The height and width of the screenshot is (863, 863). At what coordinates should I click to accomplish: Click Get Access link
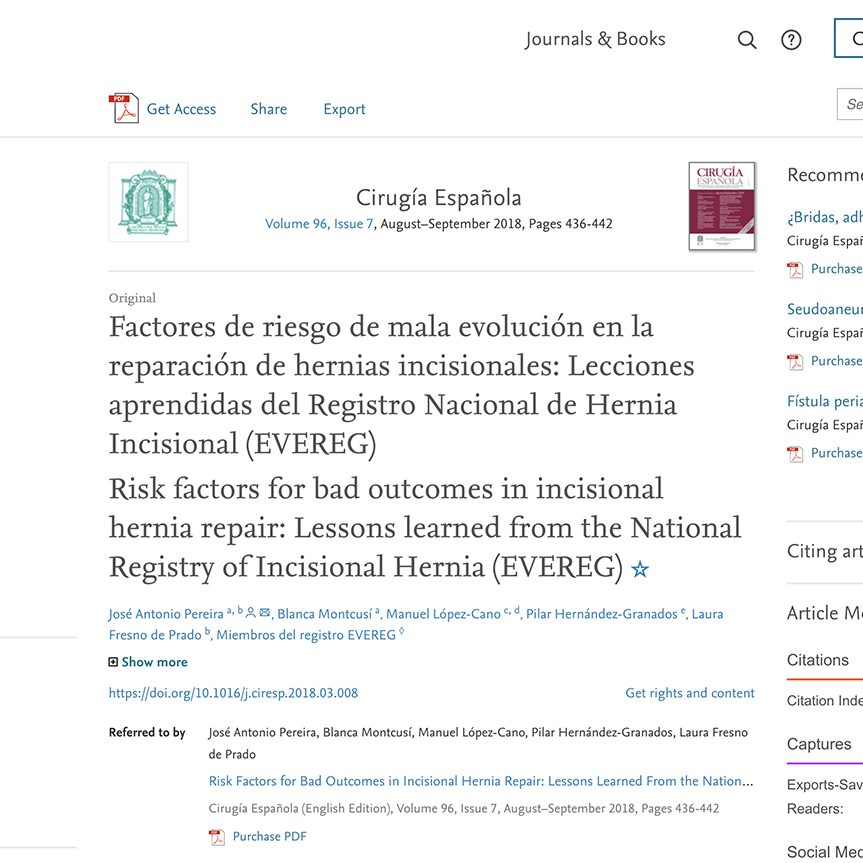(181, 109)
